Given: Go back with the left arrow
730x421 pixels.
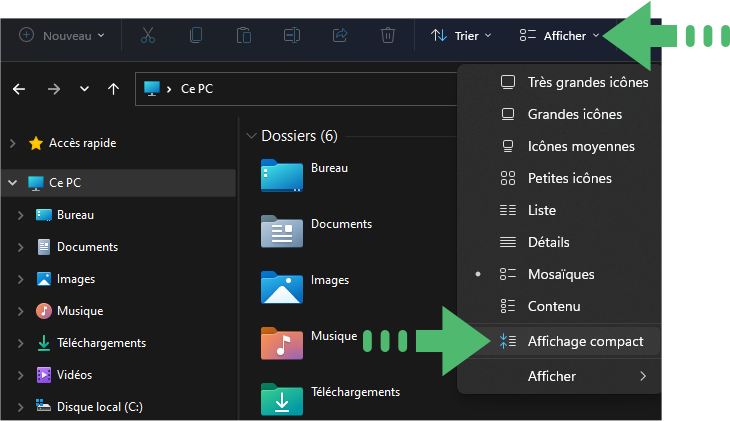Looking at the screenshot, I should (19, 89).
